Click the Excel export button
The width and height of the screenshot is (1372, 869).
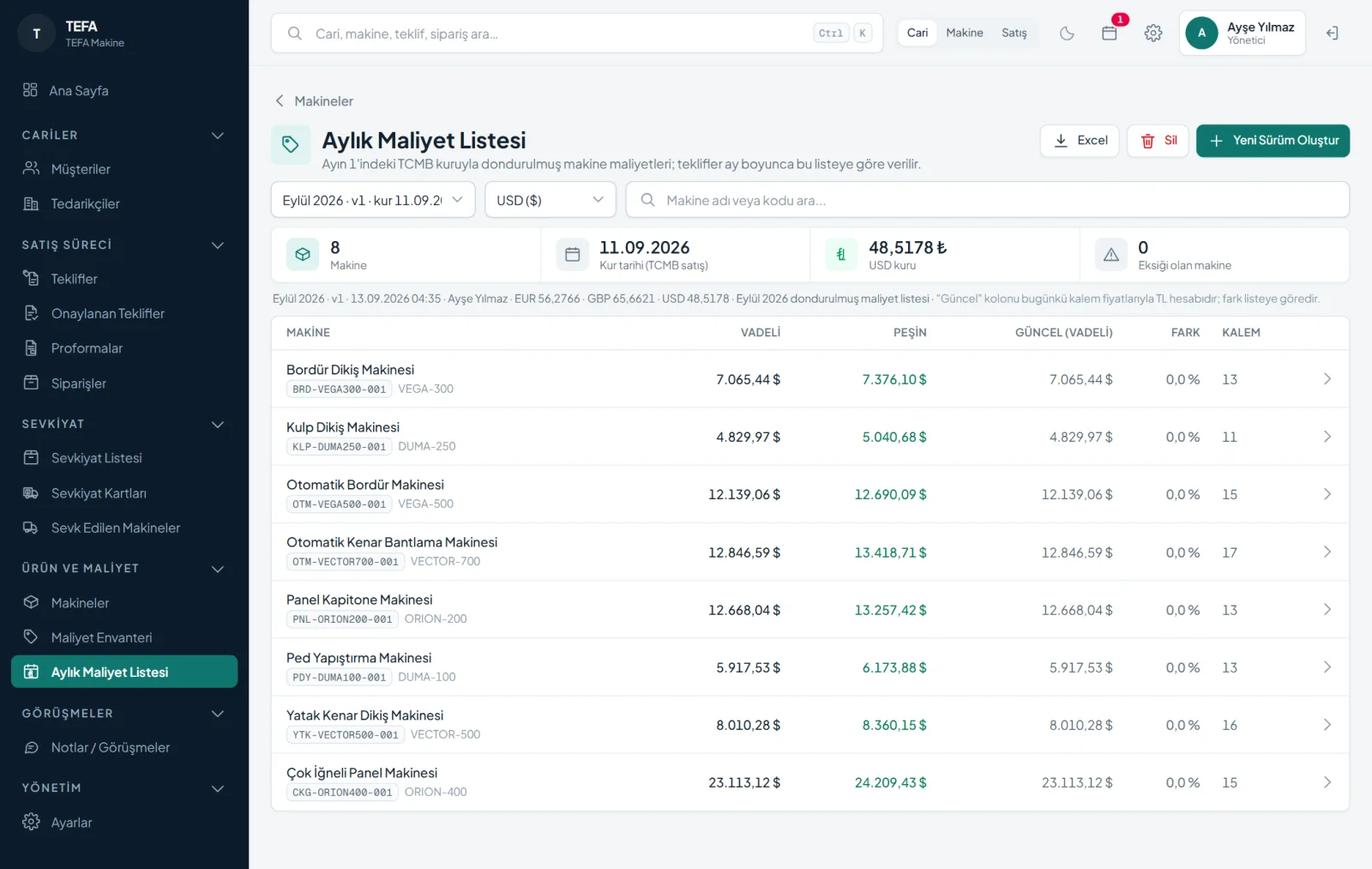pos(1080,141)
